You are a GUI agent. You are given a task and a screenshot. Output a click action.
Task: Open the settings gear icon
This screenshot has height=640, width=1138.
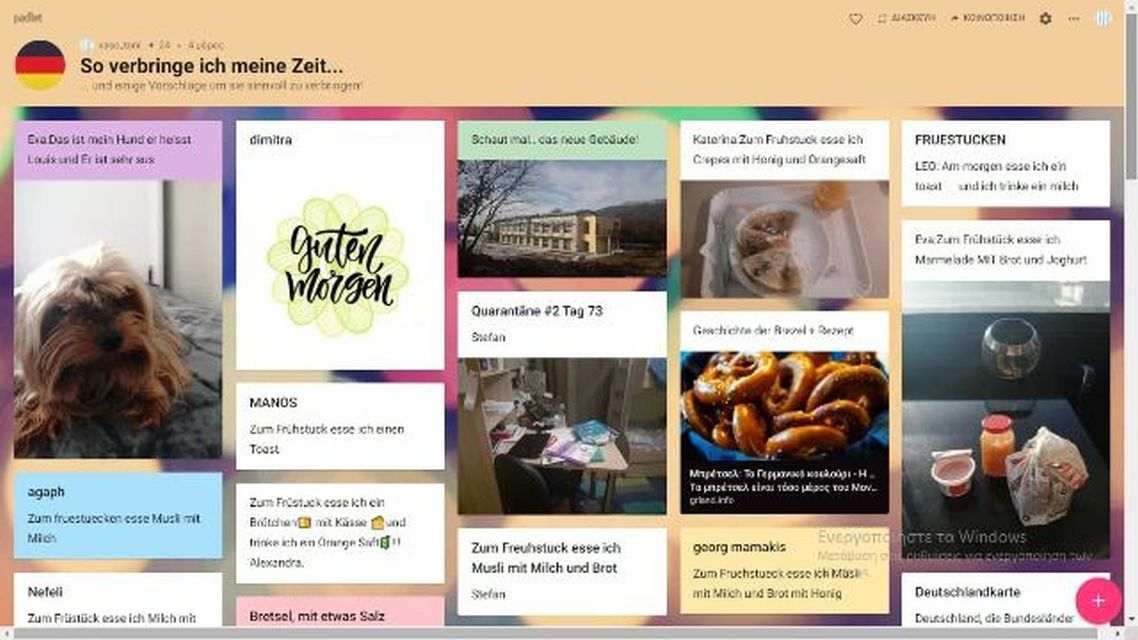coord(1045,18)
